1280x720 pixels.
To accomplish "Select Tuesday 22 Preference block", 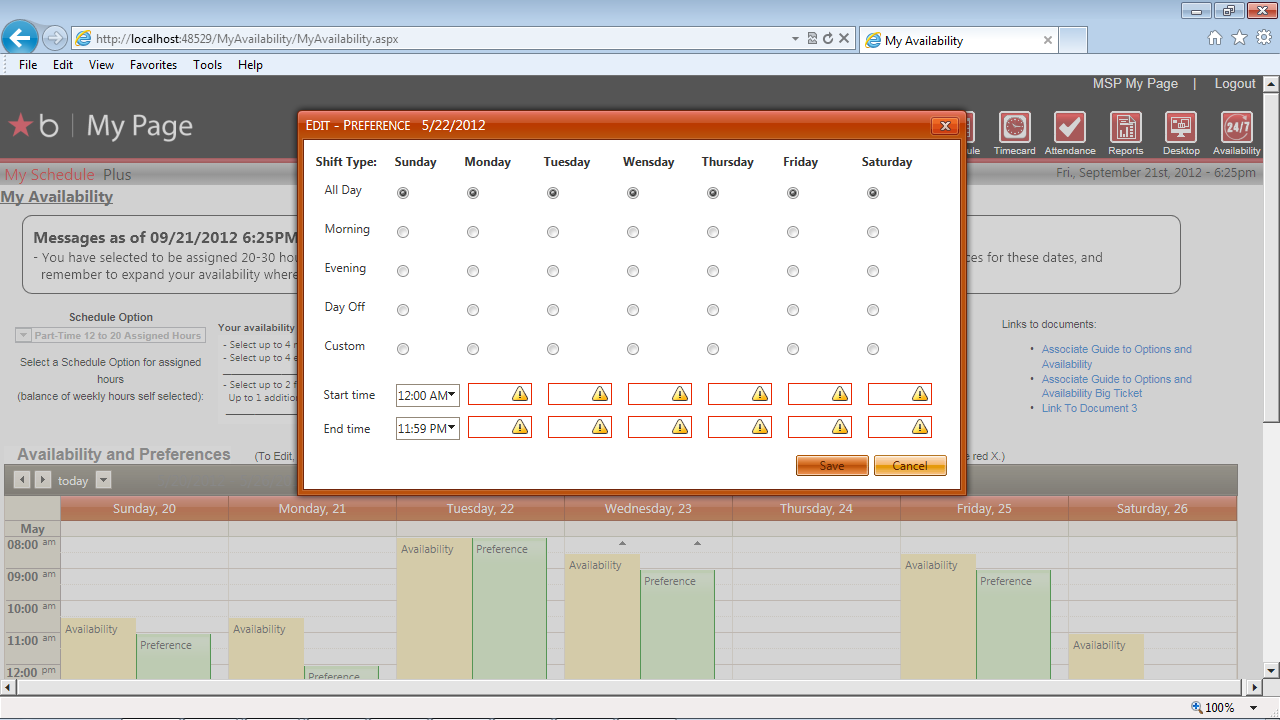I will coord(510,609).
